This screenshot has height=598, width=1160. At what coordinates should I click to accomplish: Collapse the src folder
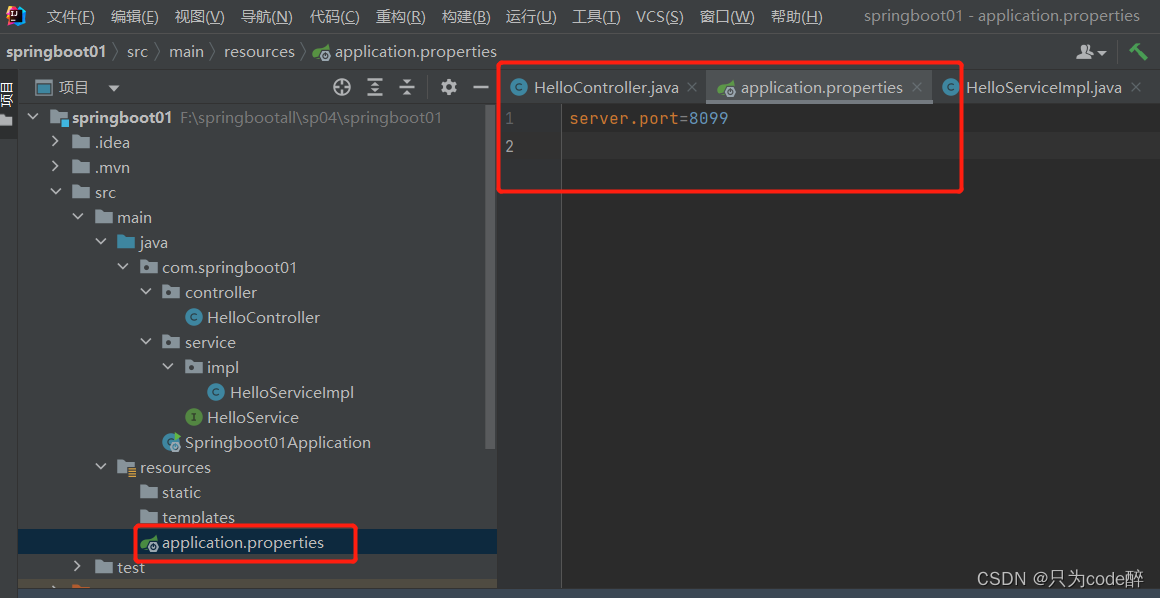click(55, 192)
